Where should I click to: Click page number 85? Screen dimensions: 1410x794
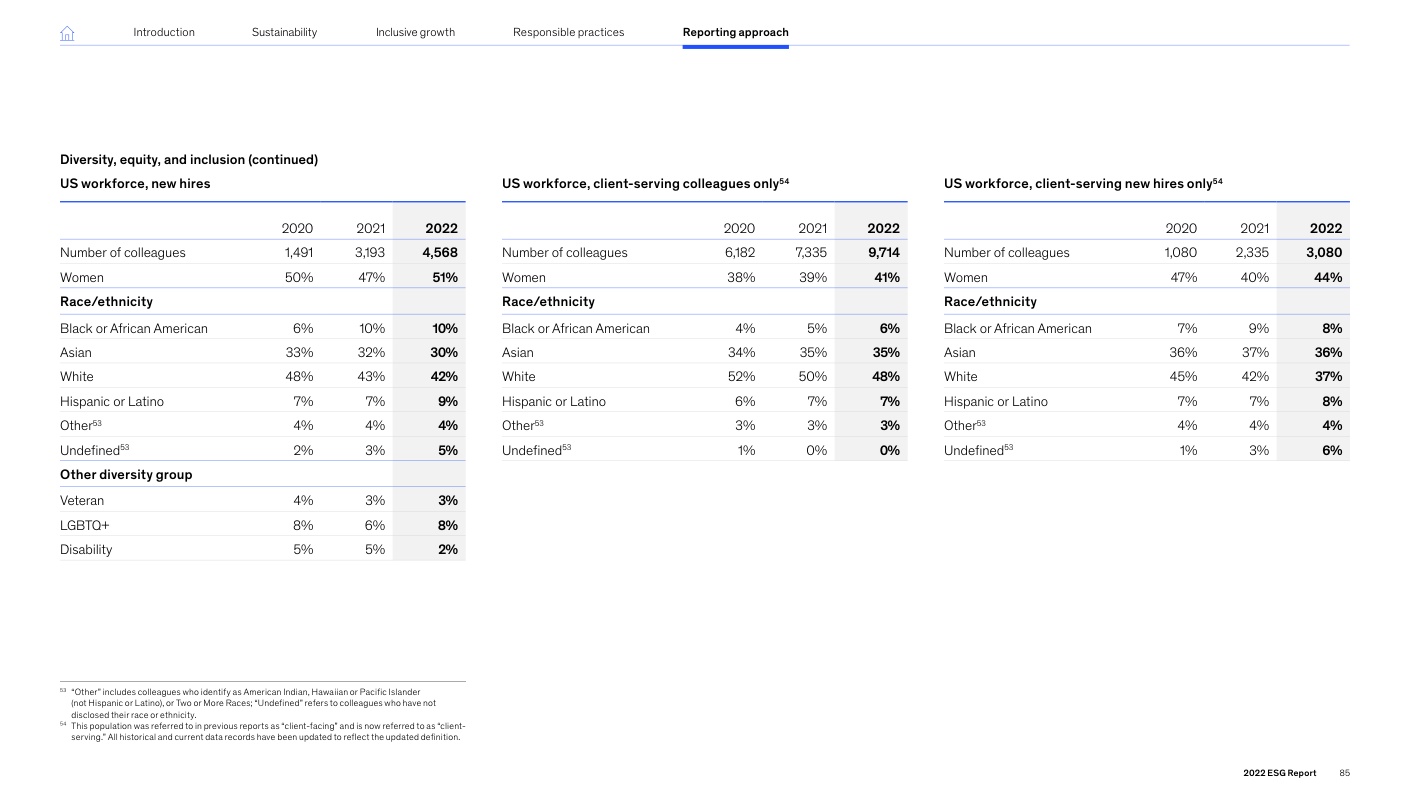point(1345,773)
